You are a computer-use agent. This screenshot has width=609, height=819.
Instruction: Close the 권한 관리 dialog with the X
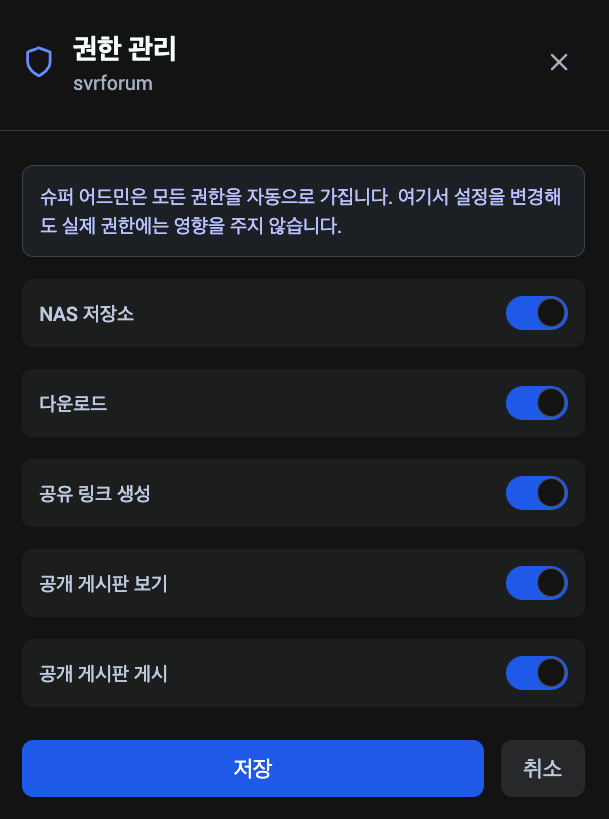tap(559, 62)
